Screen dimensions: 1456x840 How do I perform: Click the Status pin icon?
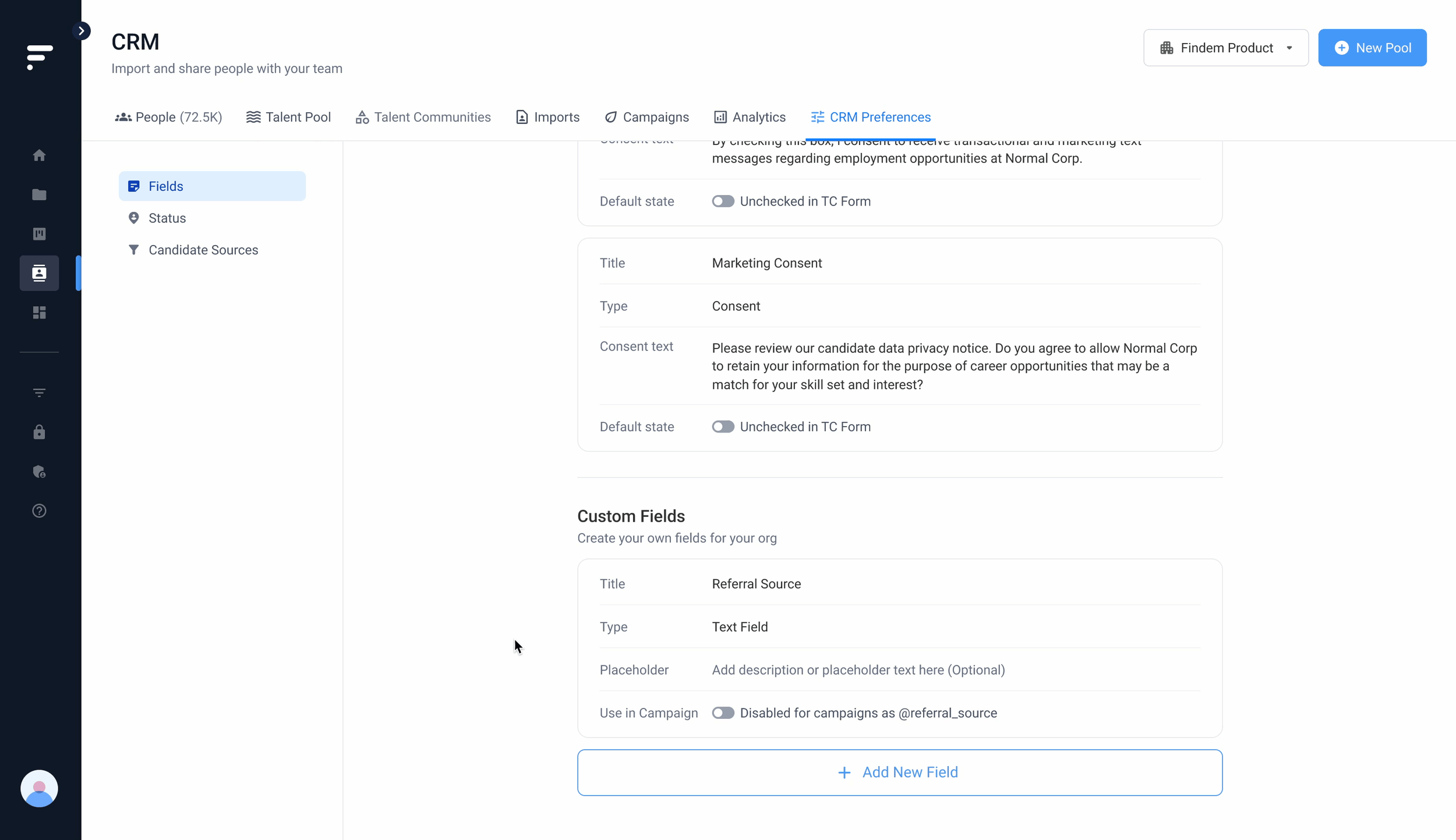134,218
